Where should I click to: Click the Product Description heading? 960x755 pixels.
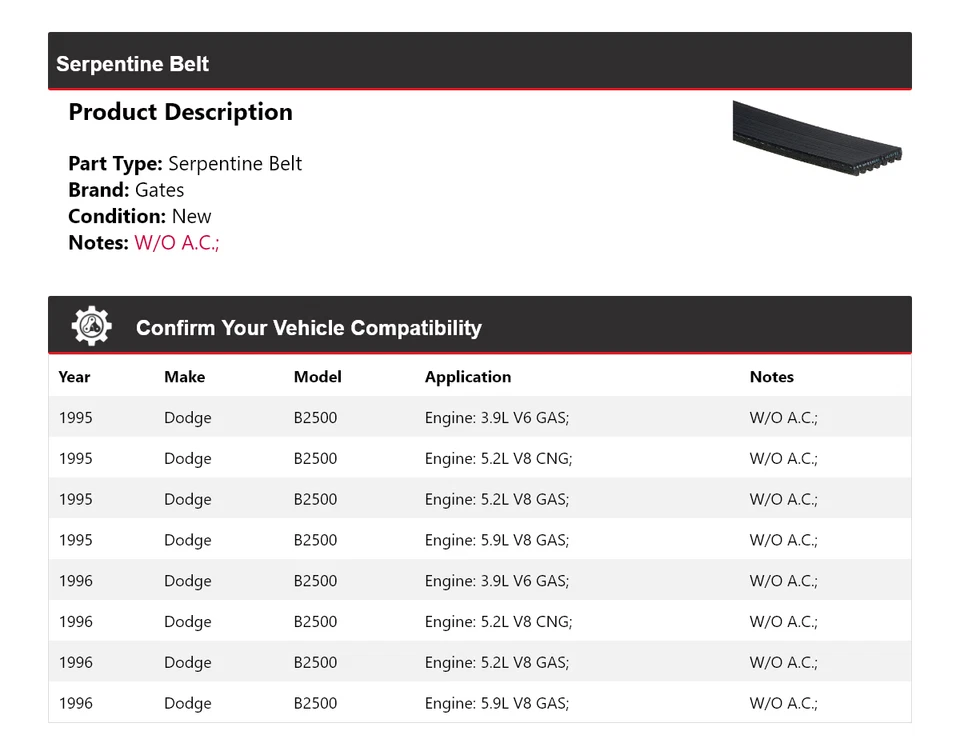180,112
